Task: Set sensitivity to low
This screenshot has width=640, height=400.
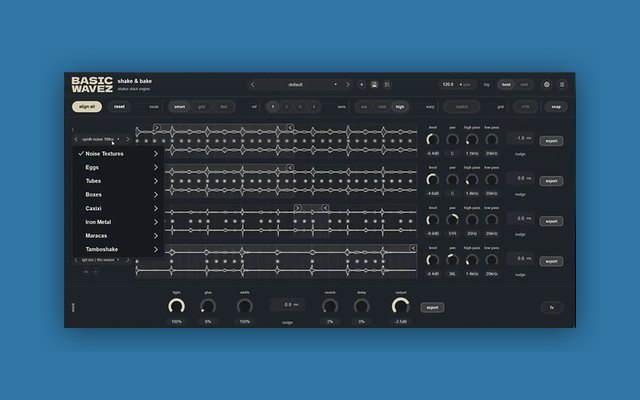Action: [364, 107]
